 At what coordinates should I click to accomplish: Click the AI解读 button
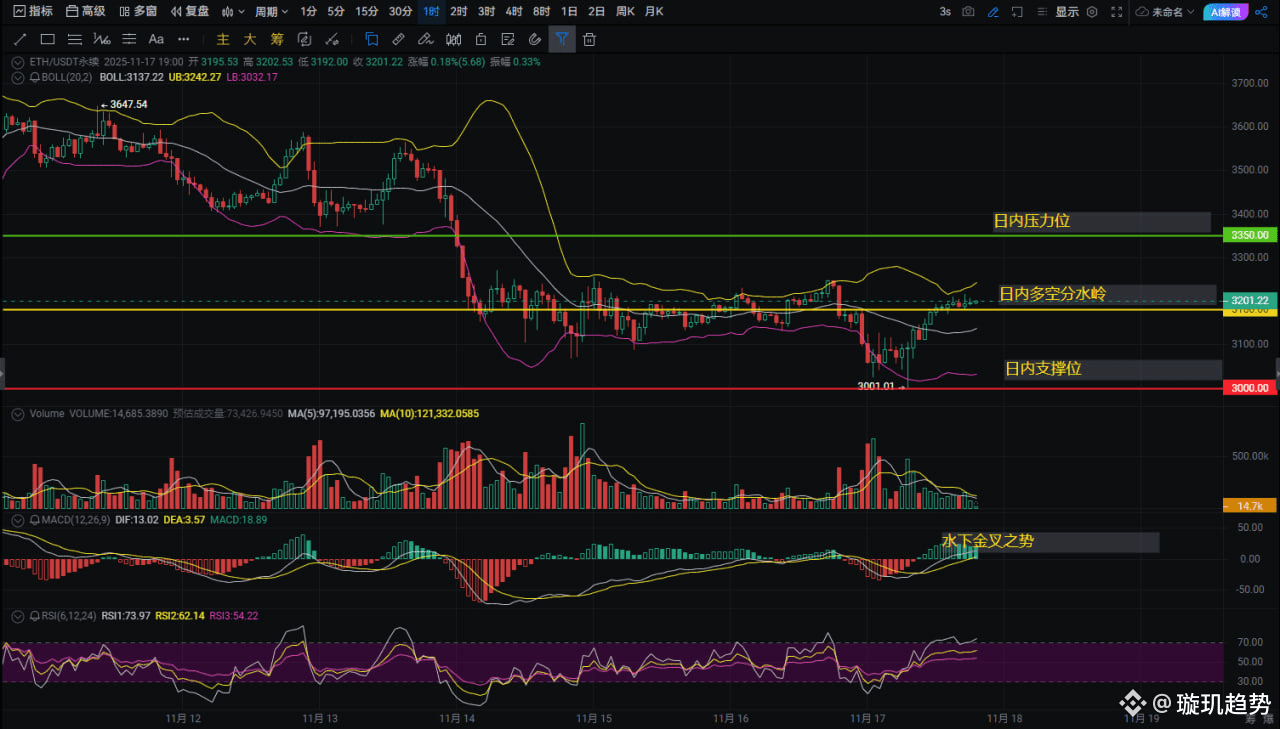[x=1223, y=11]
